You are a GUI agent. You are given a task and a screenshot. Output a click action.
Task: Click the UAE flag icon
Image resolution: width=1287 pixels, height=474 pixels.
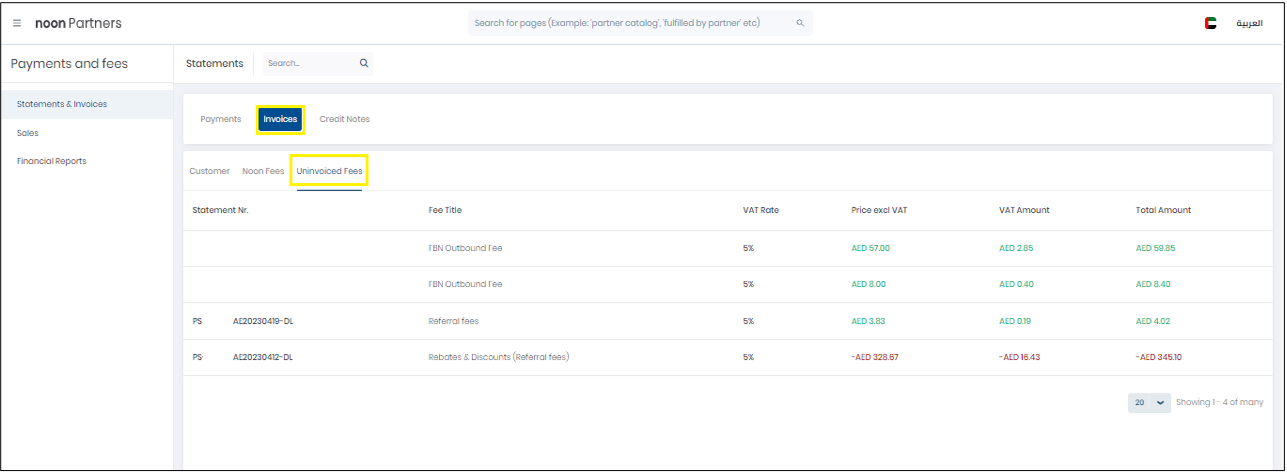pyautogui.click(x=1210, y=23)
